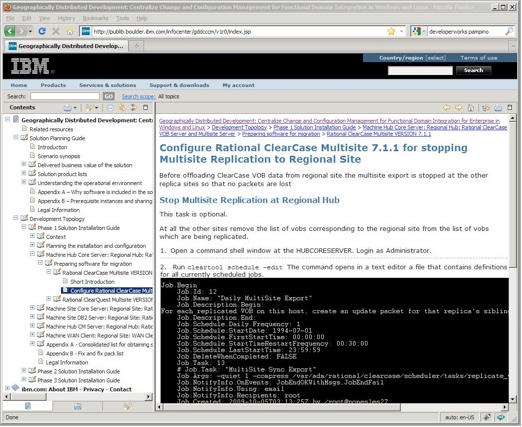
Task: Click the GO search button
Action: click(108, 97)
